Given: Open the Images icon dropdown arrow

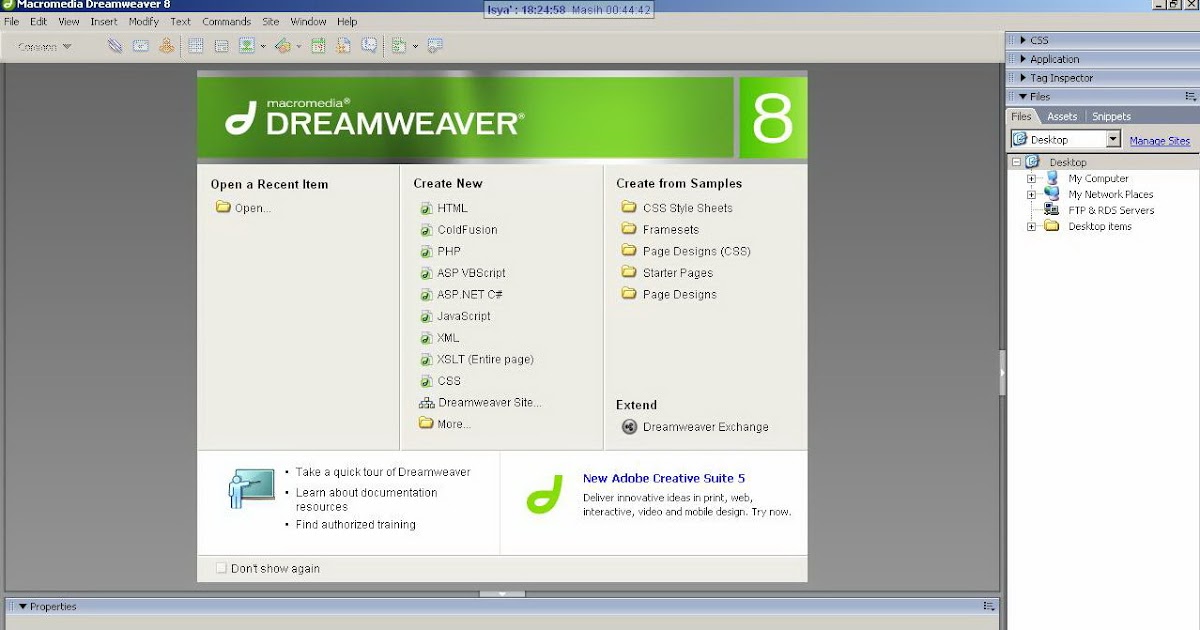Looking at the screenshot, I should pyautogui.click(x=263, y=47).
